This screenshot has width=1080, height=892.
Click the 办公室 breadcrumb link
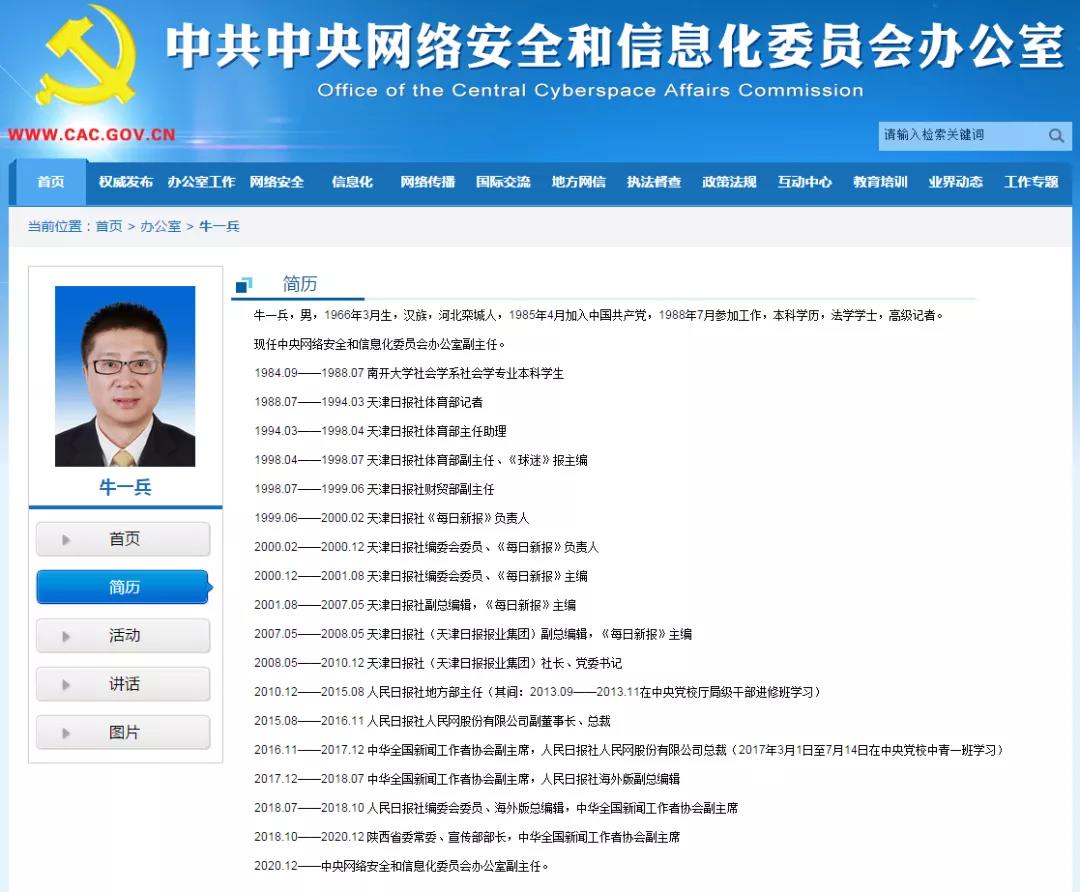[x=160, y=226]
